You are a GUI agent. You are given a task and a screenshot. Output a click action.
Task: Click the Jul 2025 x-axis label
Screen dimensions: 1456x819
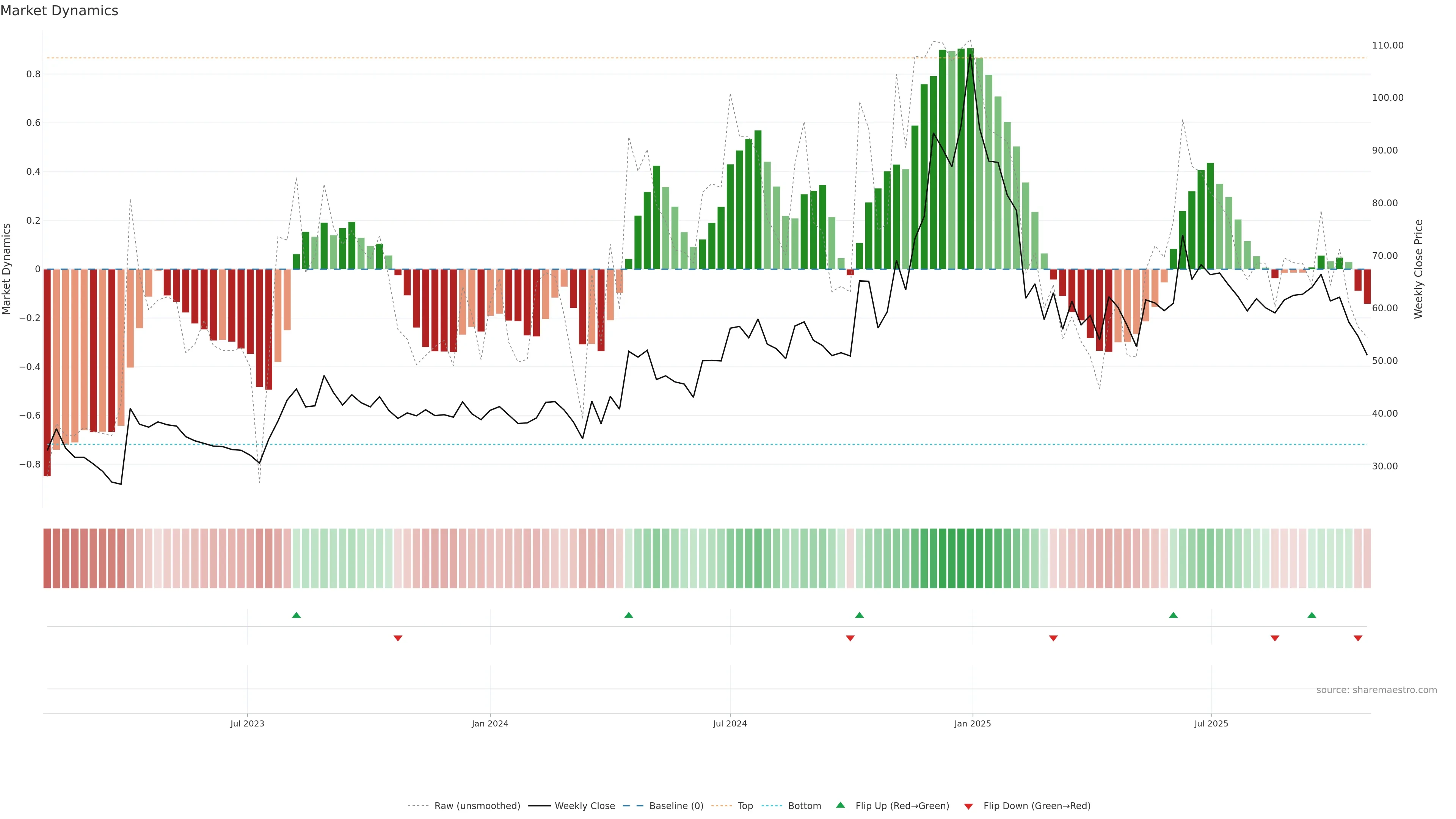(x=1211, y=723)
